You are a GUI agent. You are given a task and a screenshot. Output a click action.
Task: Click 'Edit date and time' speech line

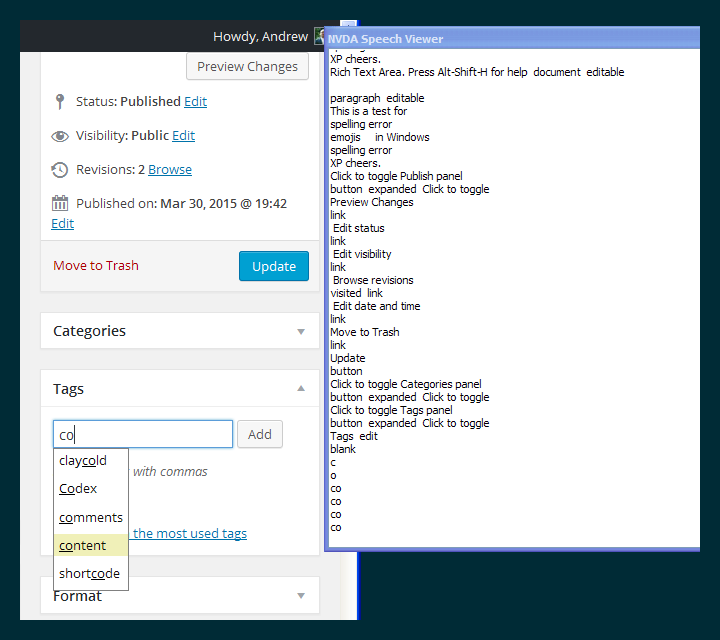[377, 306]
